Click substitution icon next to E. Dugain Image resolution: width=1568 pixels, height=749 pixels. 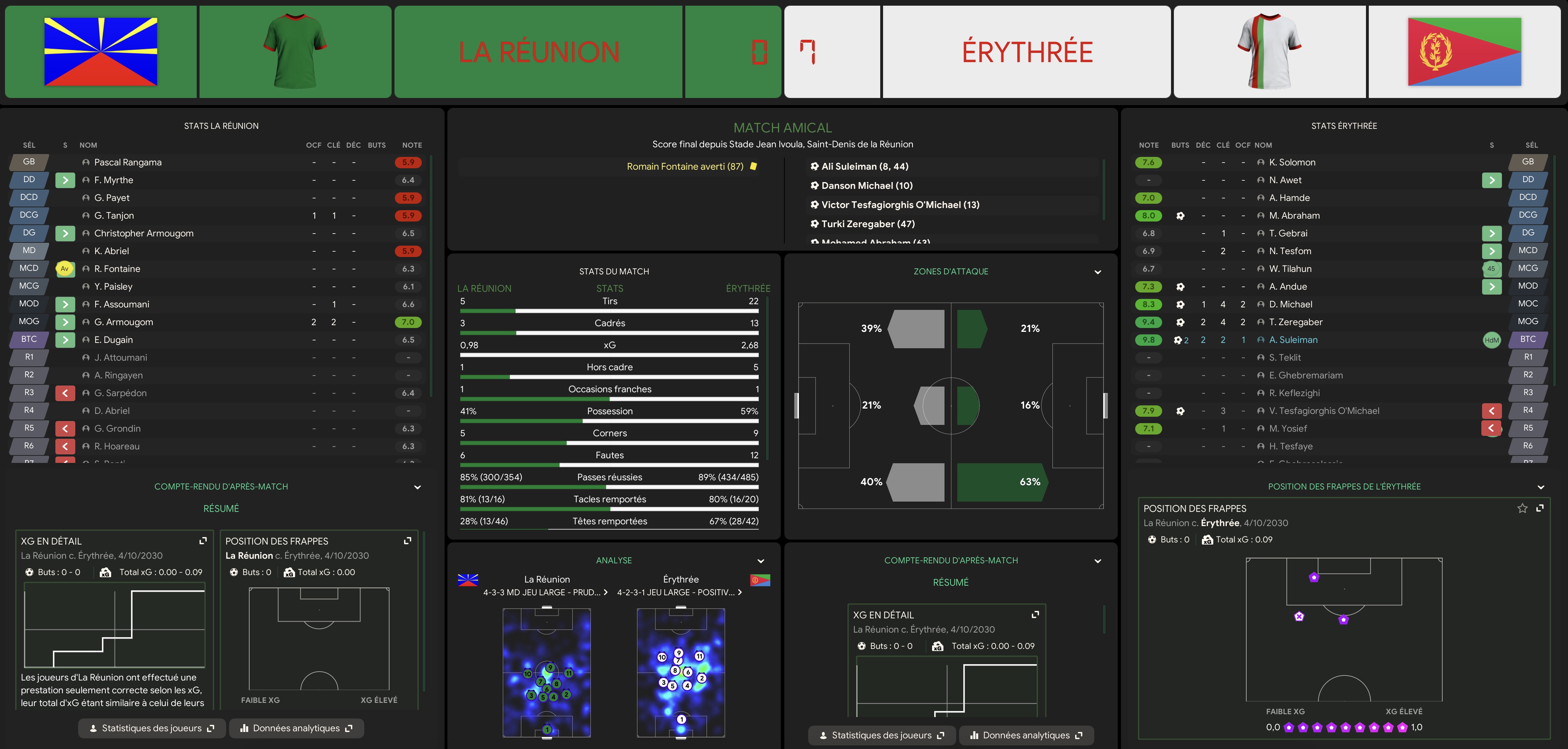pyautogui.click(x=65, y=339)
